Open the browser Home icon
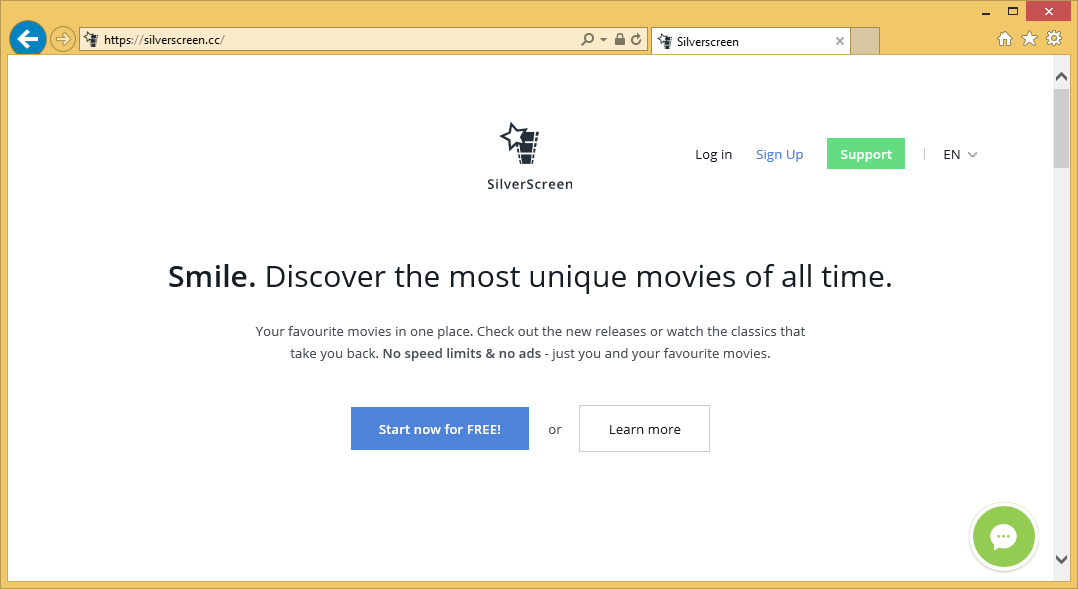Screen dimensions: 1078x589 1006,39
